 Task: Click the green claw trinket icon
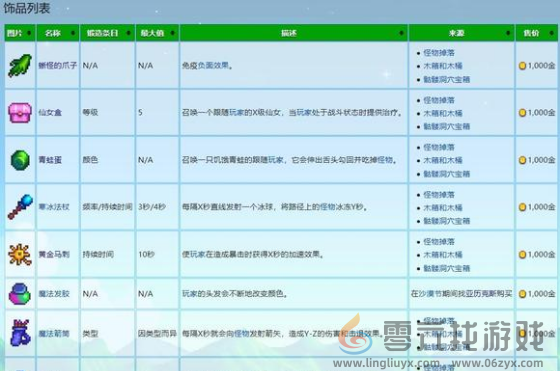[20, 65]
